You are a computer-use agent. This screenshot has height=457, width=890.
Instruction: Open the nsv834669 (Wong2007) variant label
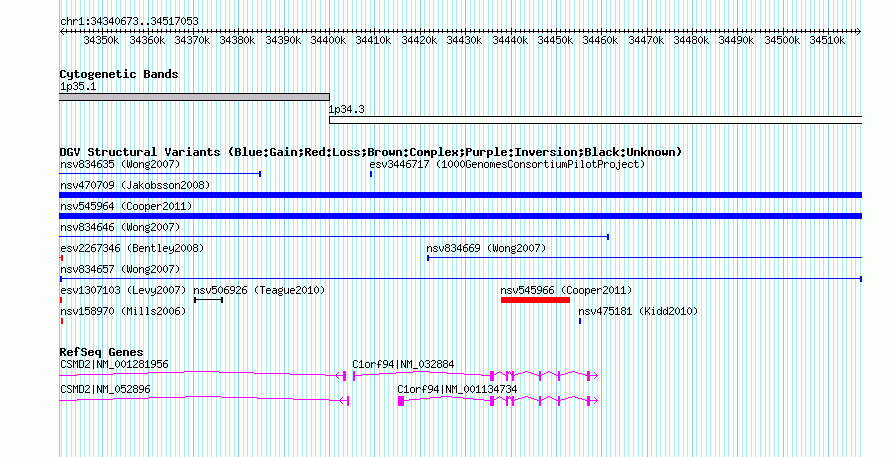pos(486,249)
